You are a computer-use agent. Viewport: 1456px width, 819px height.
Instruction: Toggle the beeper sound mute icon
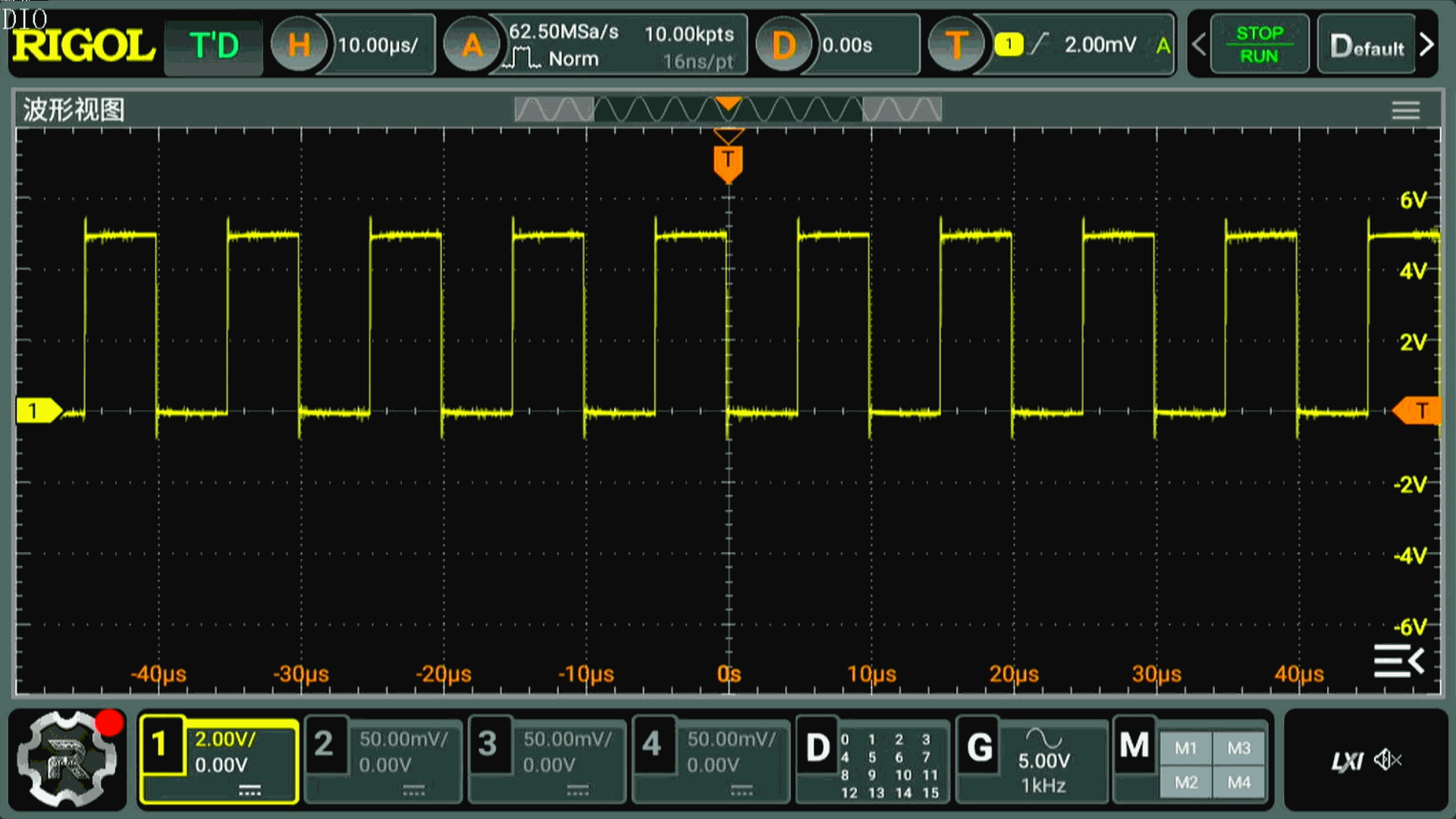tap(1388, 760)
